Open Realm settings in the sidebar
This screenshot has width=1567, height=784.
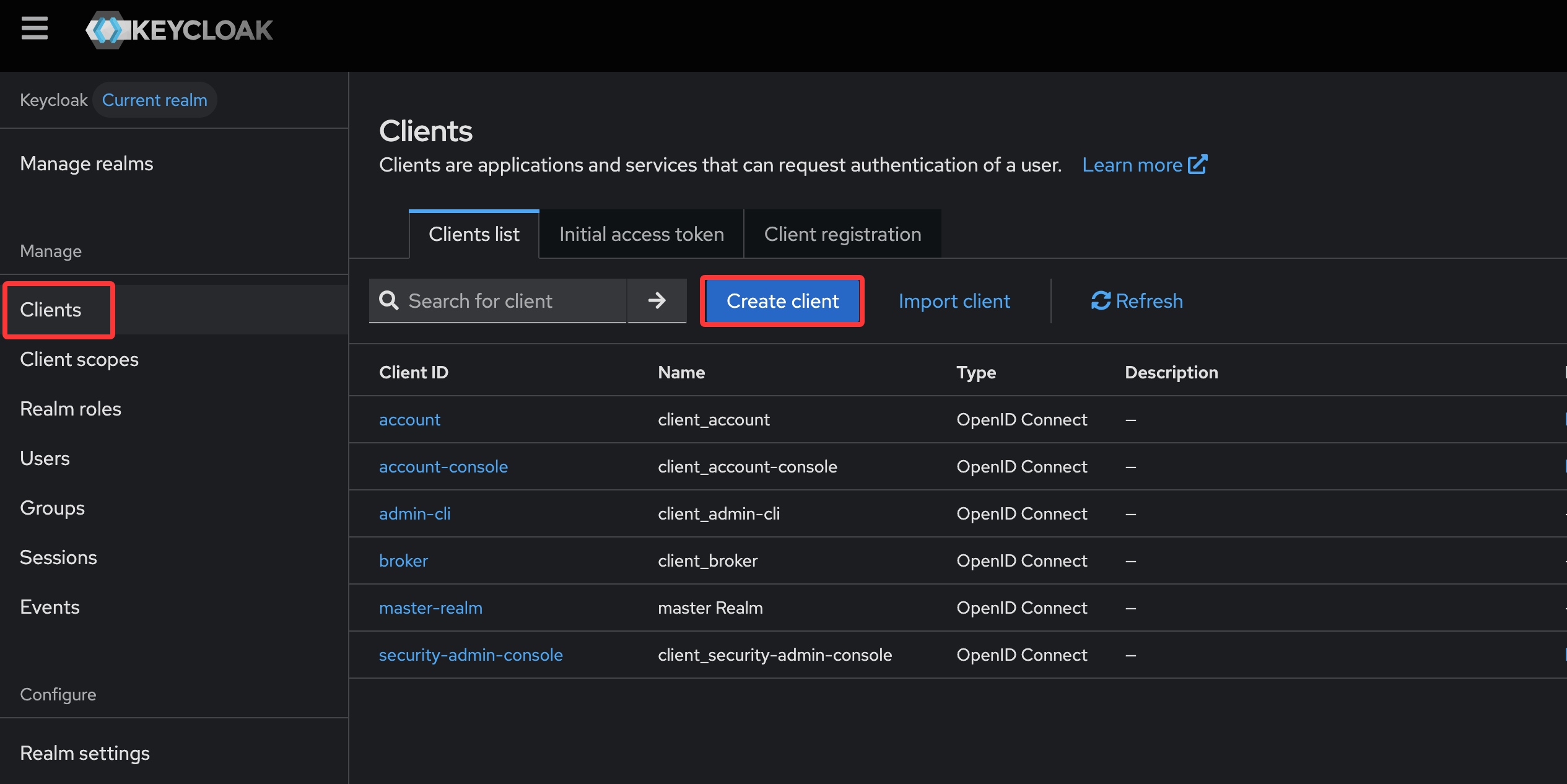point(85,753)
